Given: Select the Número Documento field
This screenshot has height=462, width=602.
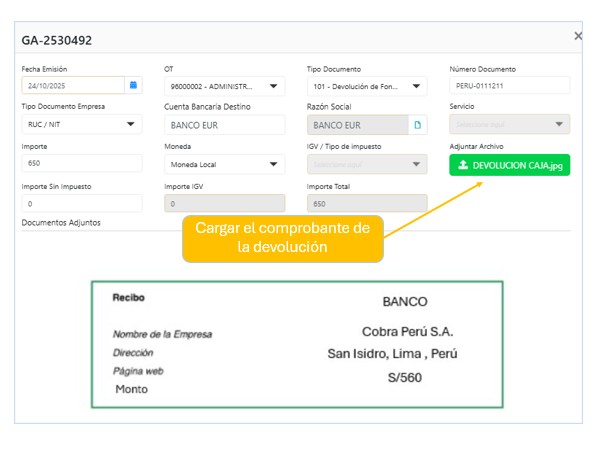Looking at the screenshot, I should tap(509, 86).
